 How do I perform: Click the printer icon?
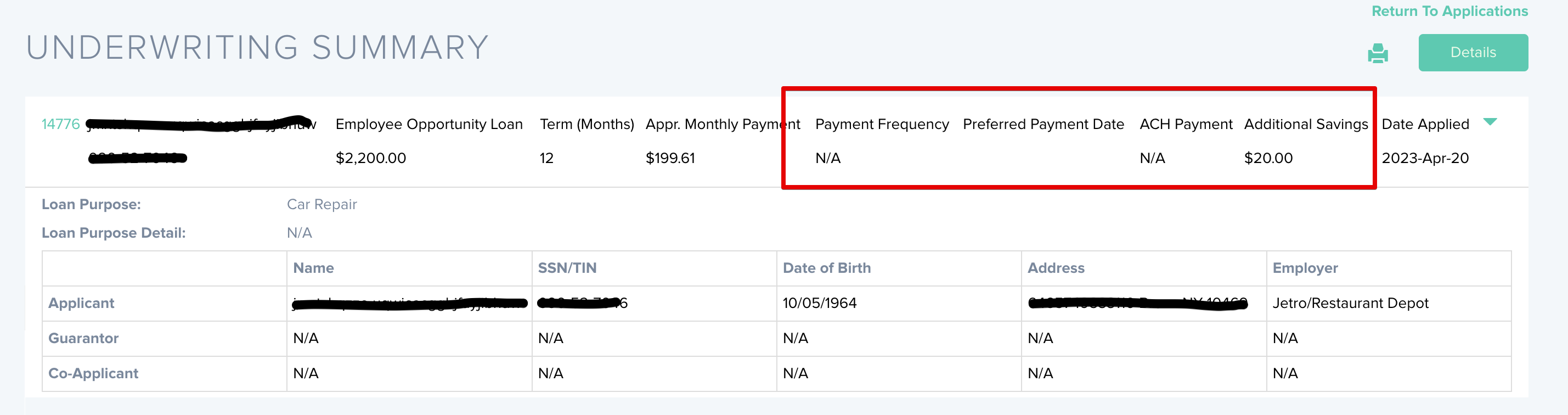tap(1378, 54)
